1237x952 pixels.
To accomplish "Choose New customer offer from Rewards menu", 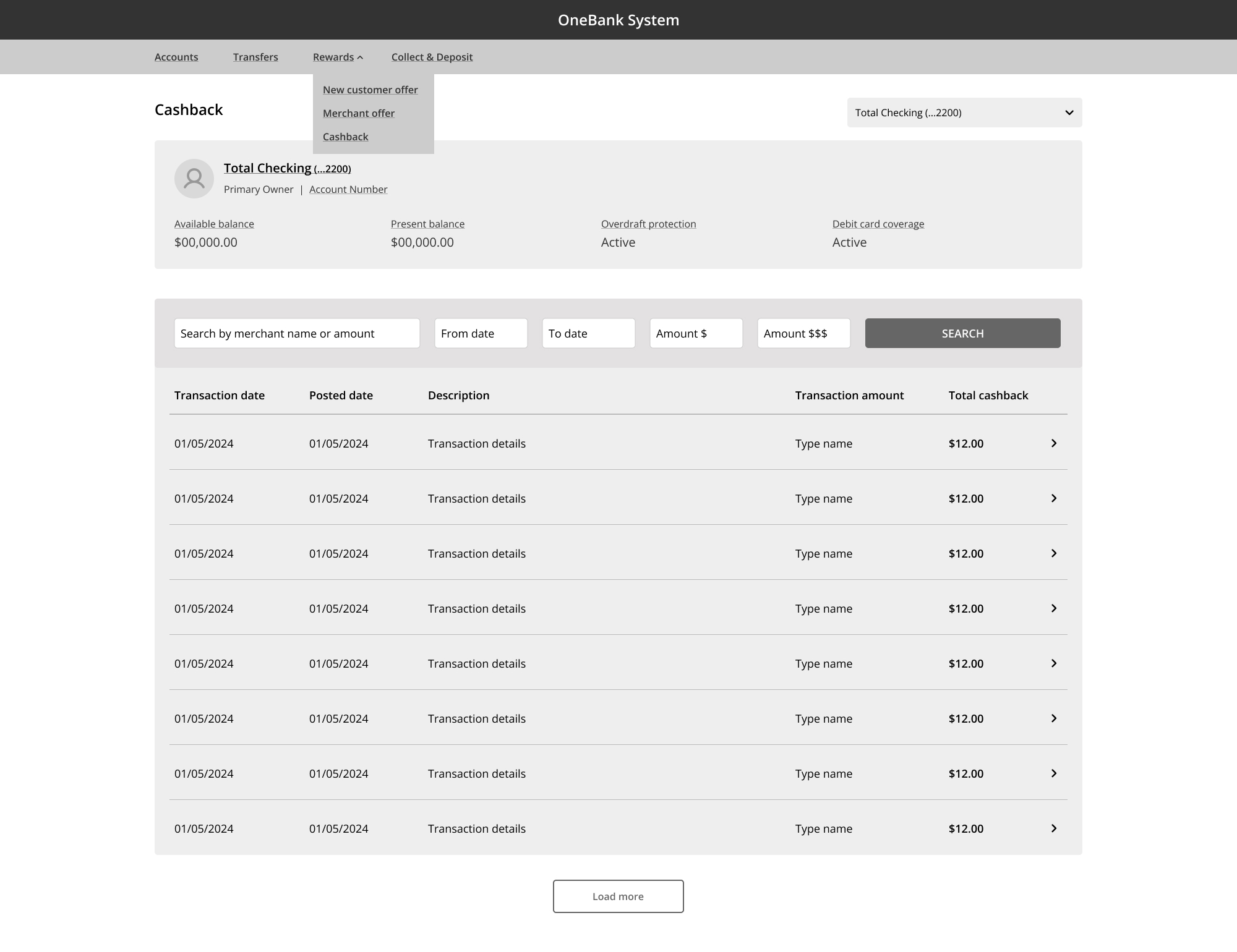I will (x=370, y=89).
